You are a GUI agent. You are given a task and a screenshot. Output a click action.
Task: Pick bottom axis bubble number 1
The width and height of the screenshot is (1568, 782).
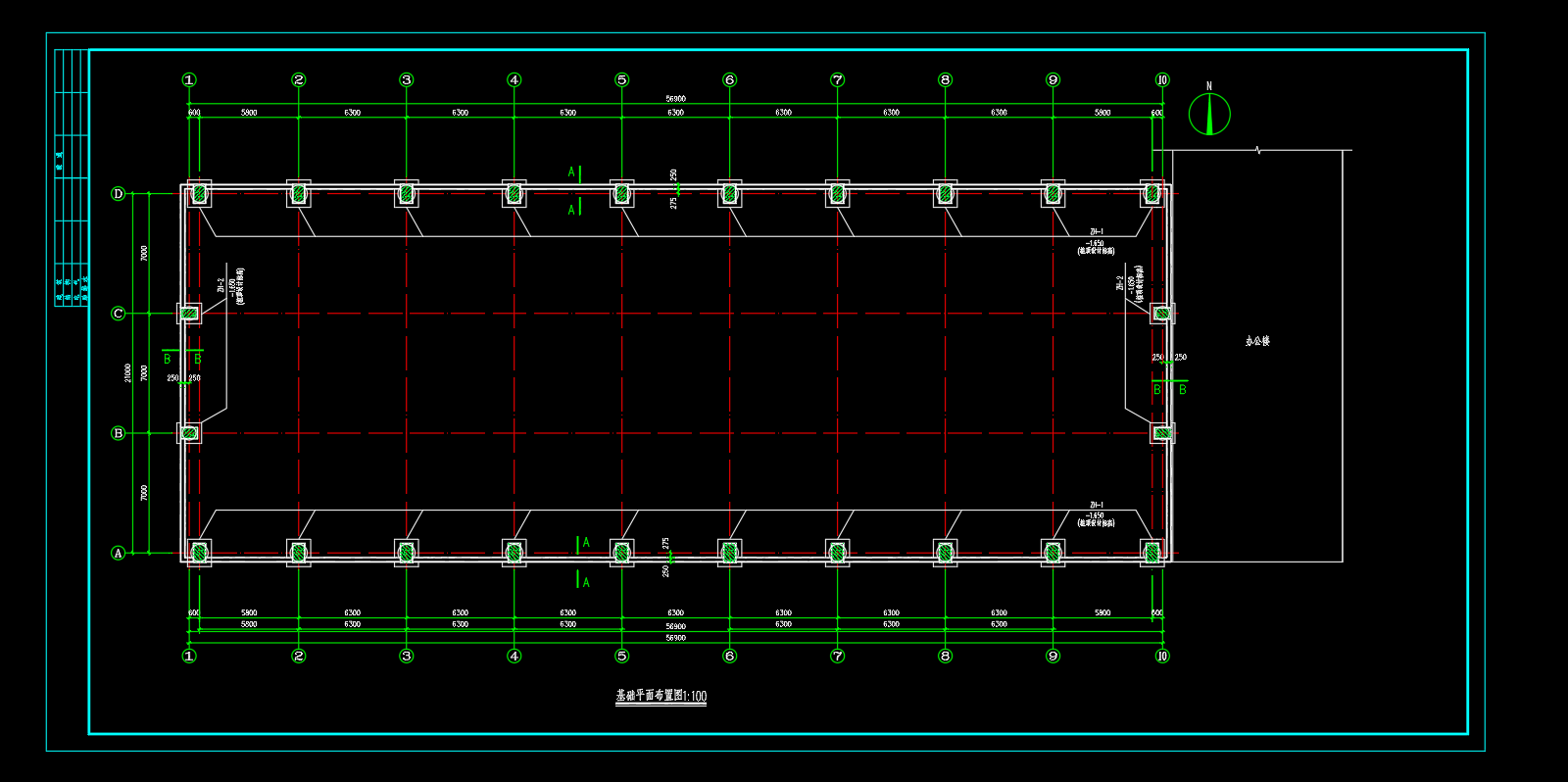click(x=189, y=656)
